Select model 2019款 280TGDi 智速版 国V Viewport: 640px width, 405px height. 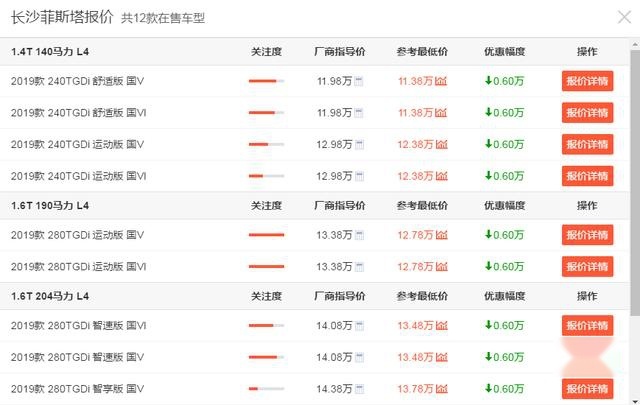point(78,358)
